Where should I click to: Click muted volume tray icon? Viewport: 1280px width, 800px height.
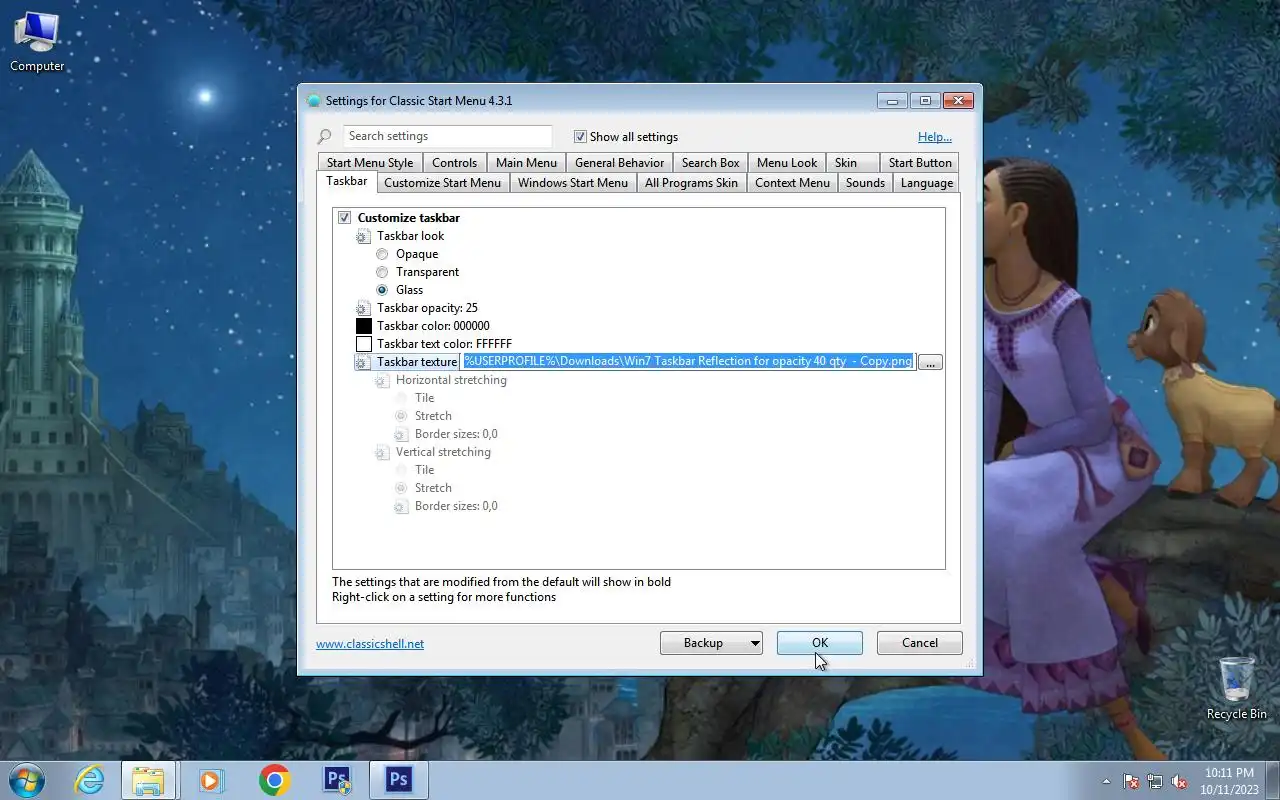(1179, 781)
